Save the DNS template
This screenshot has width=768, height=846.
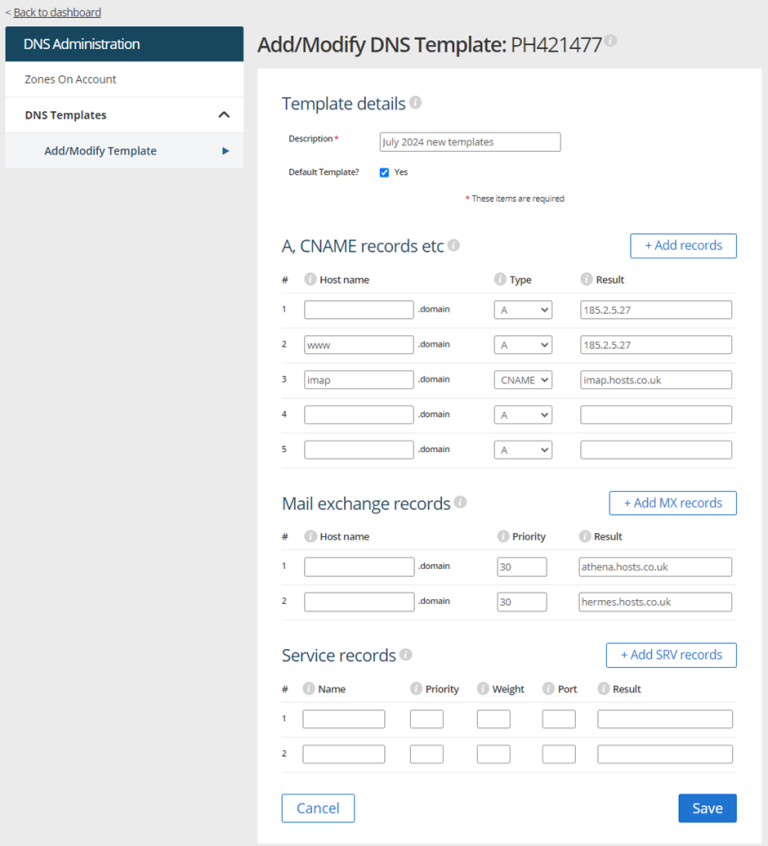point(707,808)
